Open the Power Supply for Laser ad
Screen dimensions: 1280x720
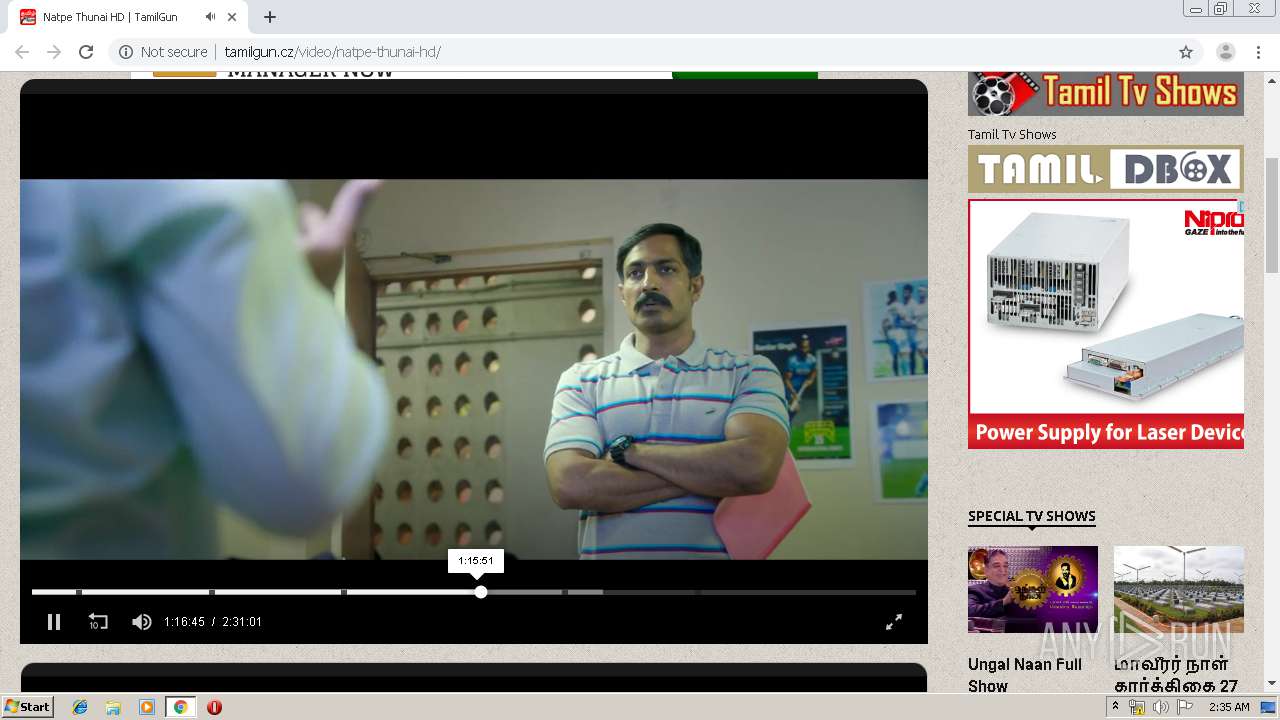pyautogui.click(x=1106, y=324)
